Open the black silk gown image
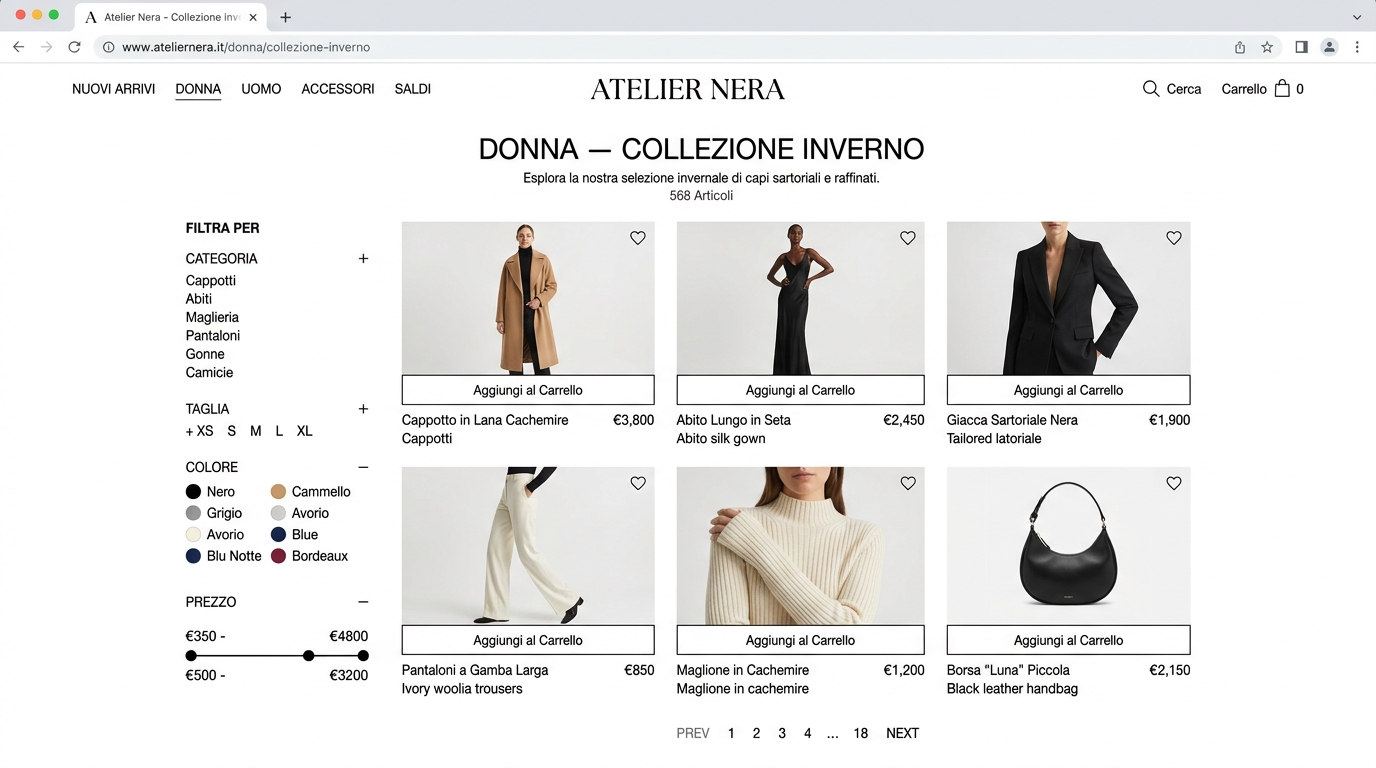Image resolution: width=1376 pixels, height=768 pixels. click(800, 298)
